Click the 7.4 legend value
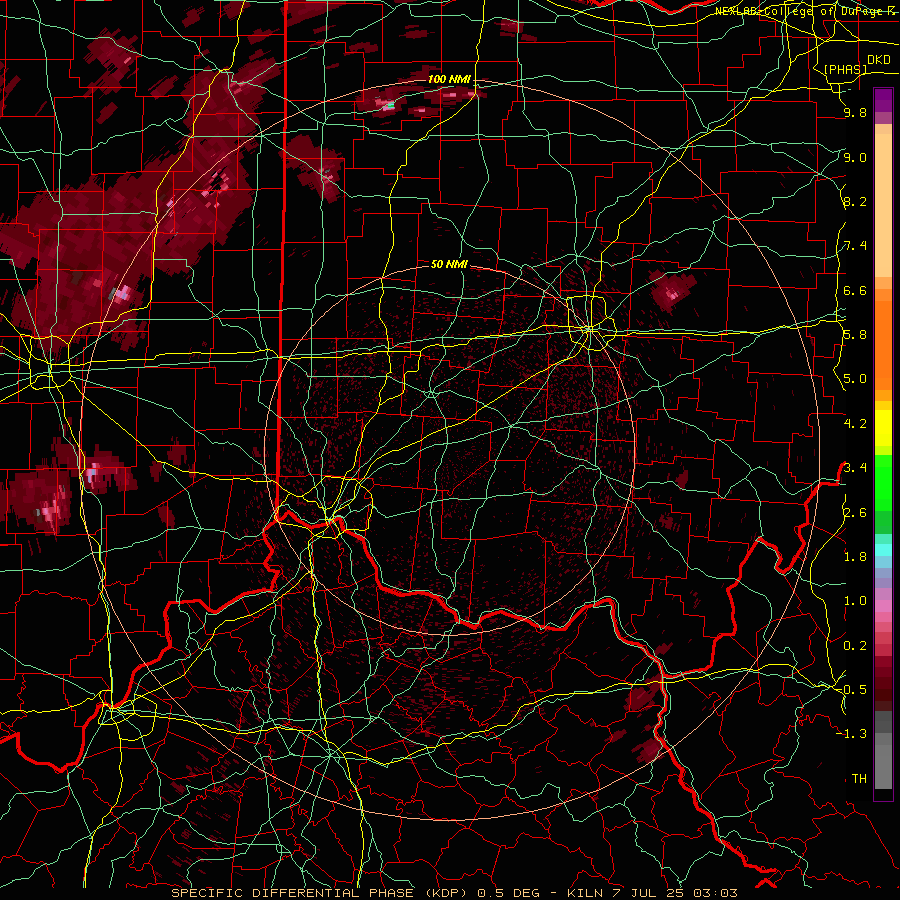Image resolution: width=900 pixels, height=900 pixels. point(855,246)
